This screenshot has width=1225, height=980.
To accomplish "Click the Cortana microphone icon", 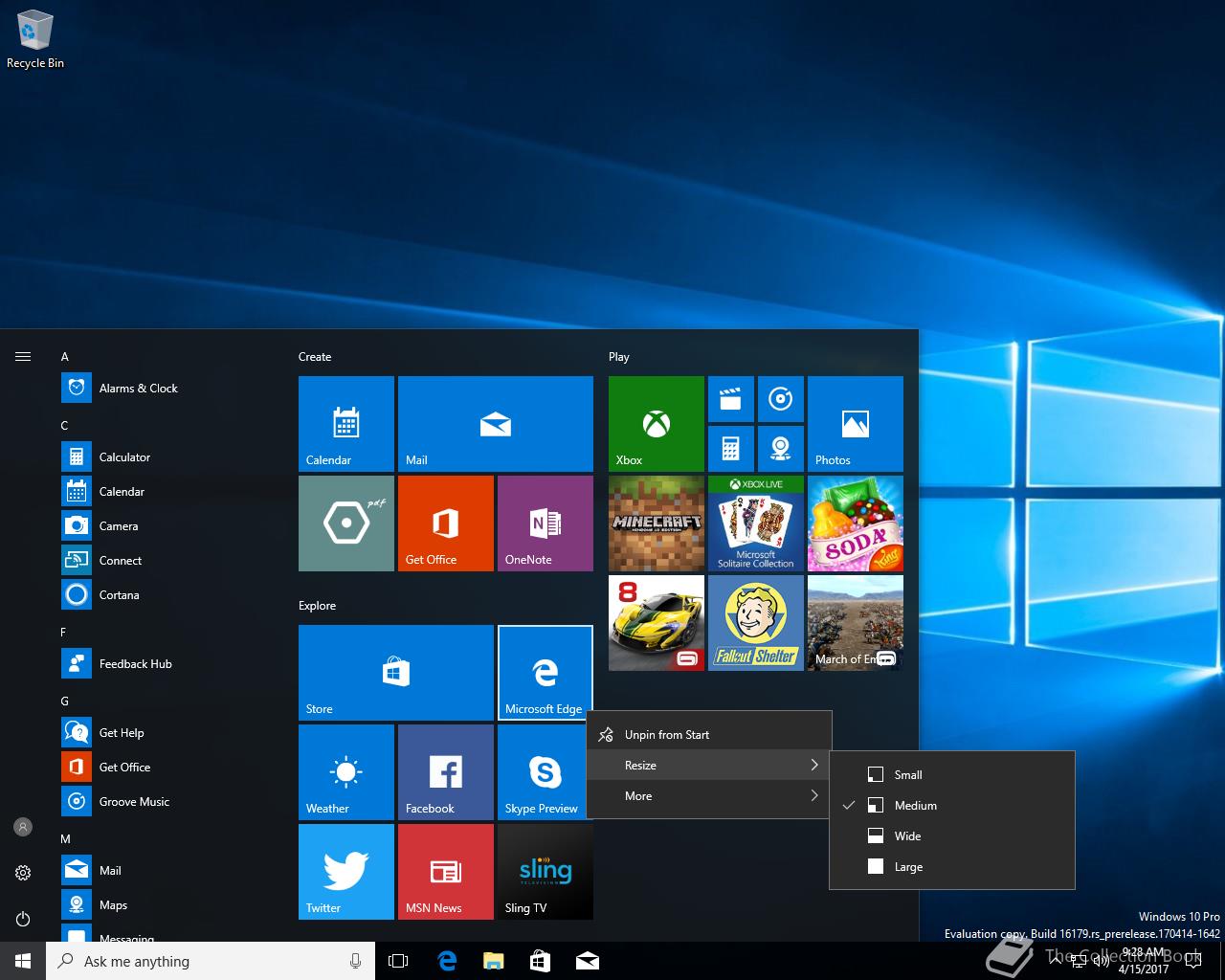I will click(x=355, y=961).
